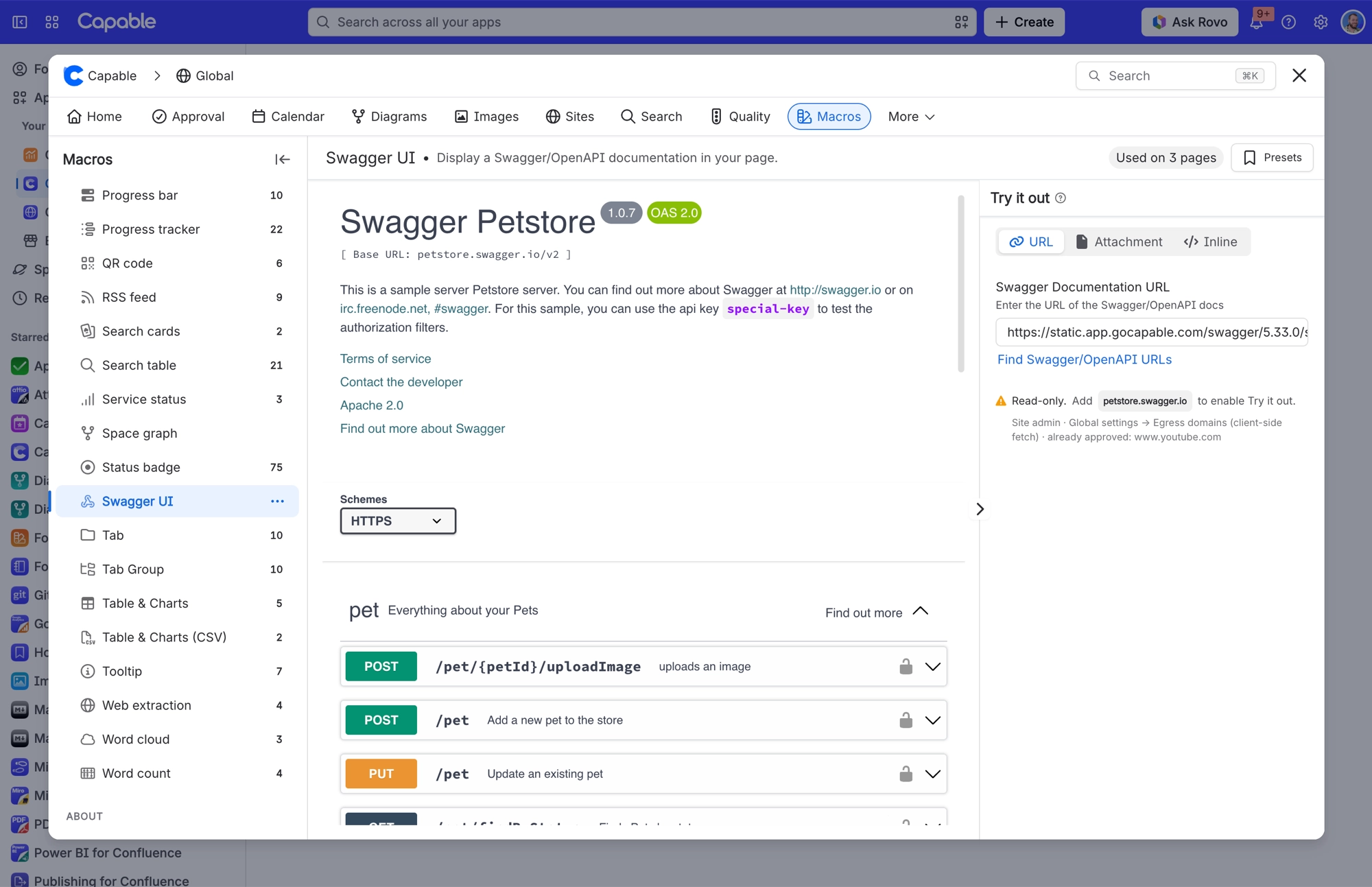Click Try it out help icon
The width and height of the screenshot is (1372, 887).
pos(1061,198)
